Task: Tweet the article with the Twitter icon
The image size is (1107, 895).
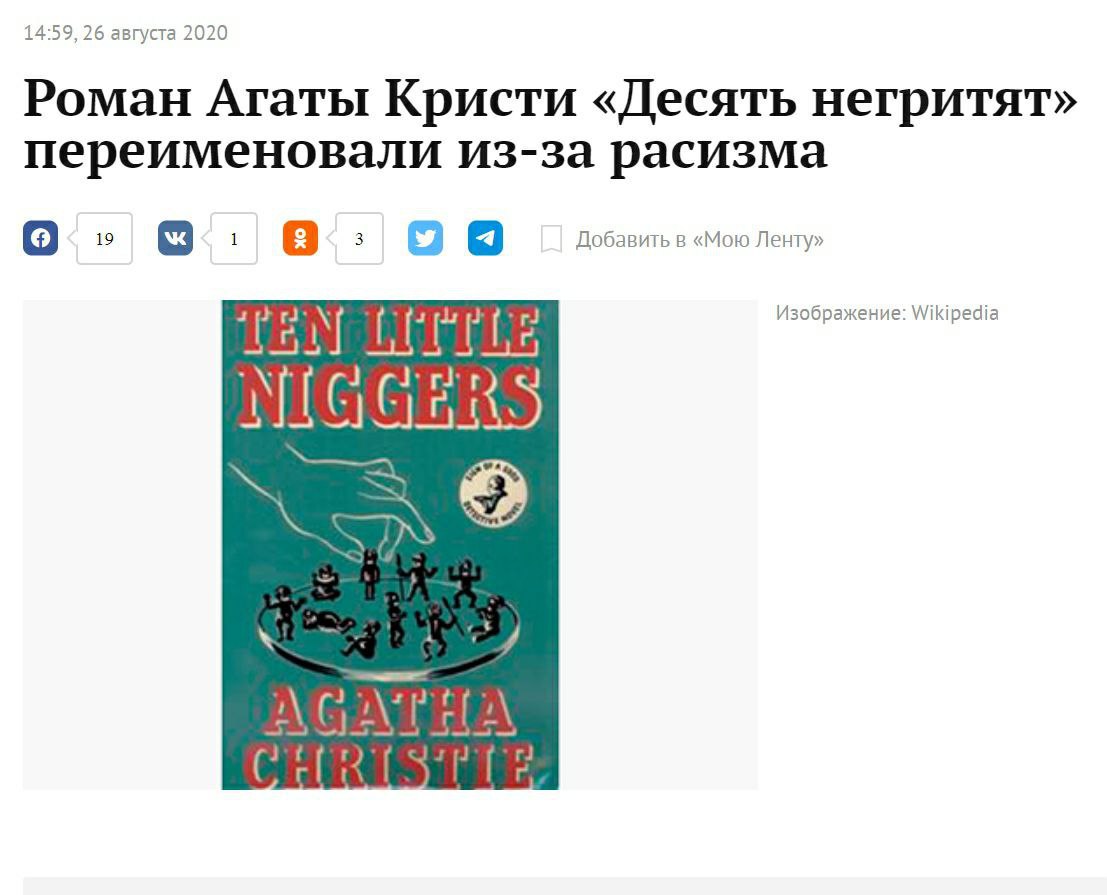Action: click(425, 238)
